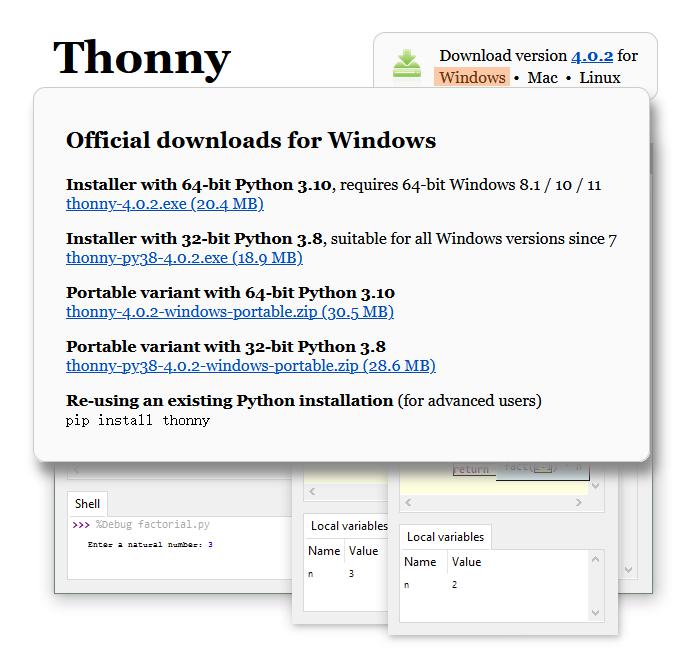
Task: Open the rightmost Local variables tab
Action: [x=445, y=537]
